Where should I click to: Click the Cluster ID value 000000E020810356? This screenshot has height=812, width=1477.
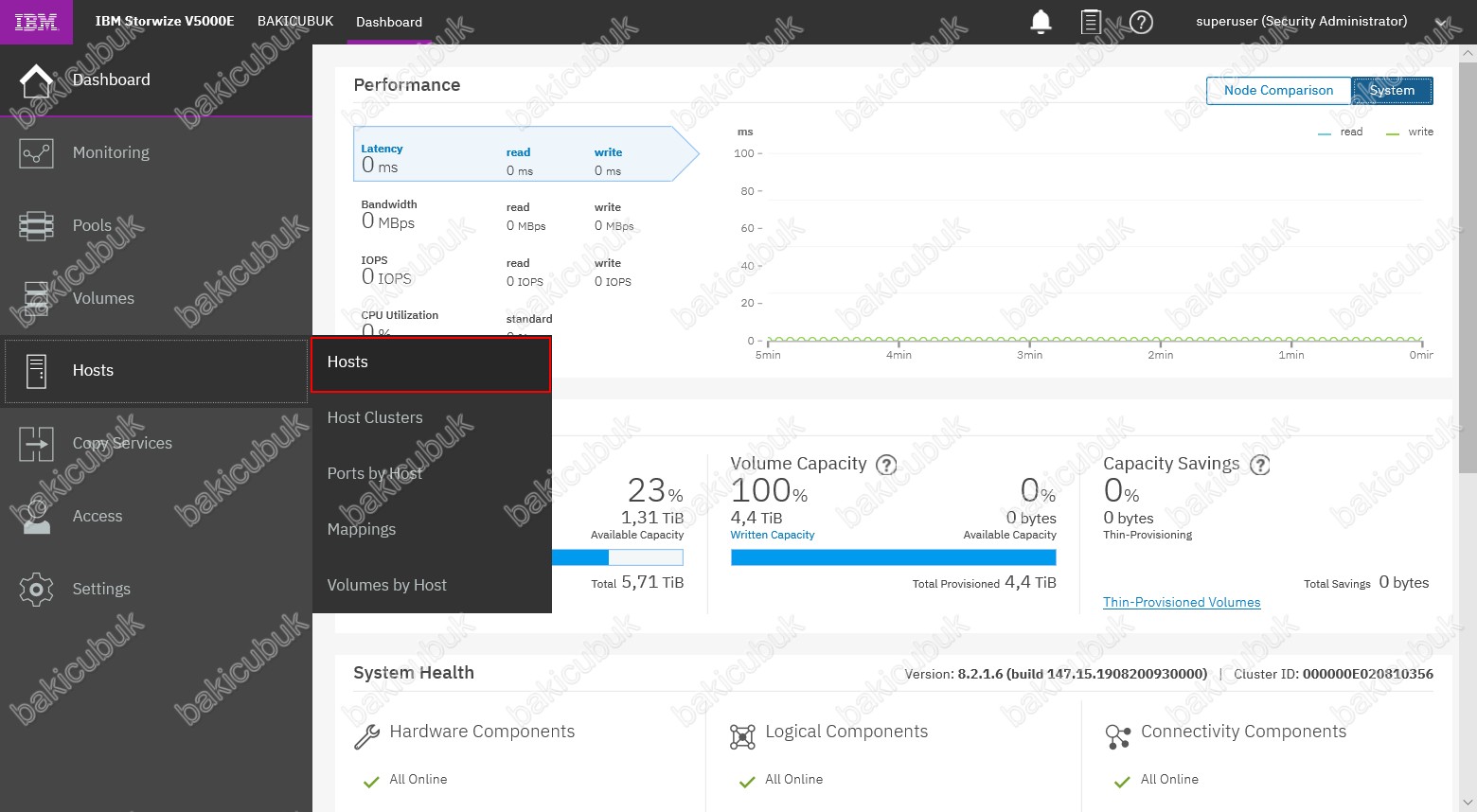click(x=1367, y=675)
